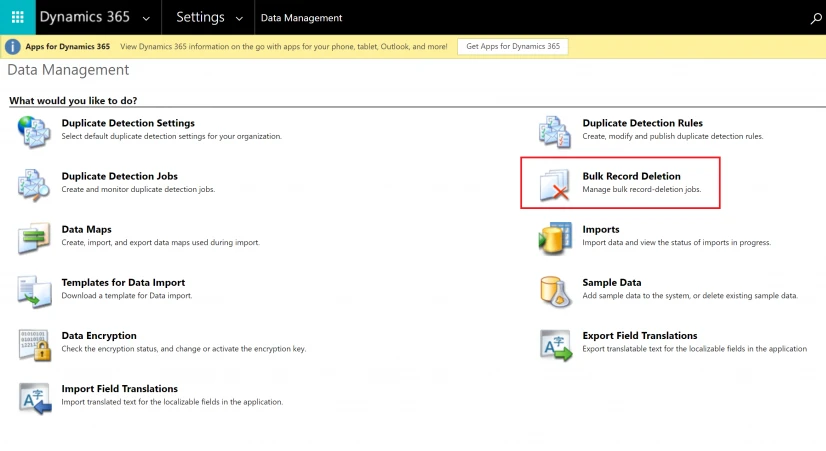Click the Duplicate Detection Rules icon
826x451 pixels.
[x=554, y=130]
